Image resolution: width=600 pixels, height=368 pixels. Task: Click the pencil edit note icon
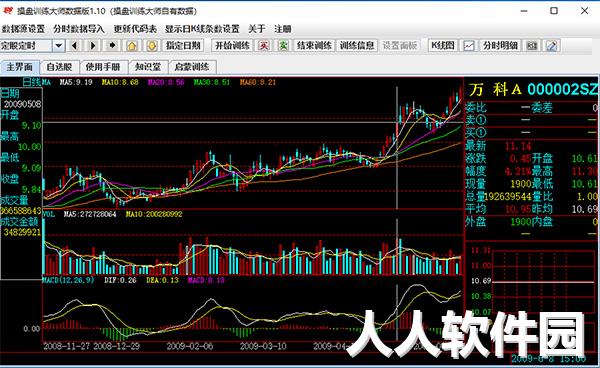click(551, 46)
